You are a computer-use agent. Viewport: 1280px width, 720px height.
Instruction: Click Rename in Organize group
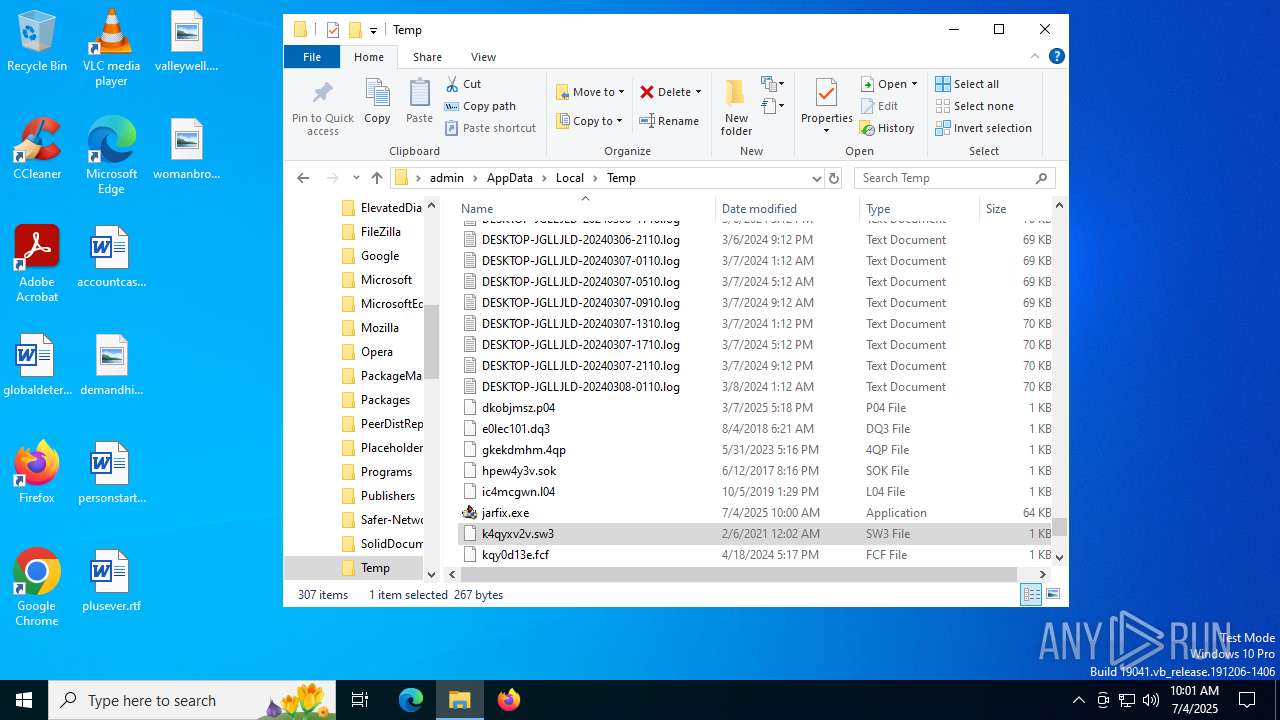pyautogui.click(x=669, y=121)
